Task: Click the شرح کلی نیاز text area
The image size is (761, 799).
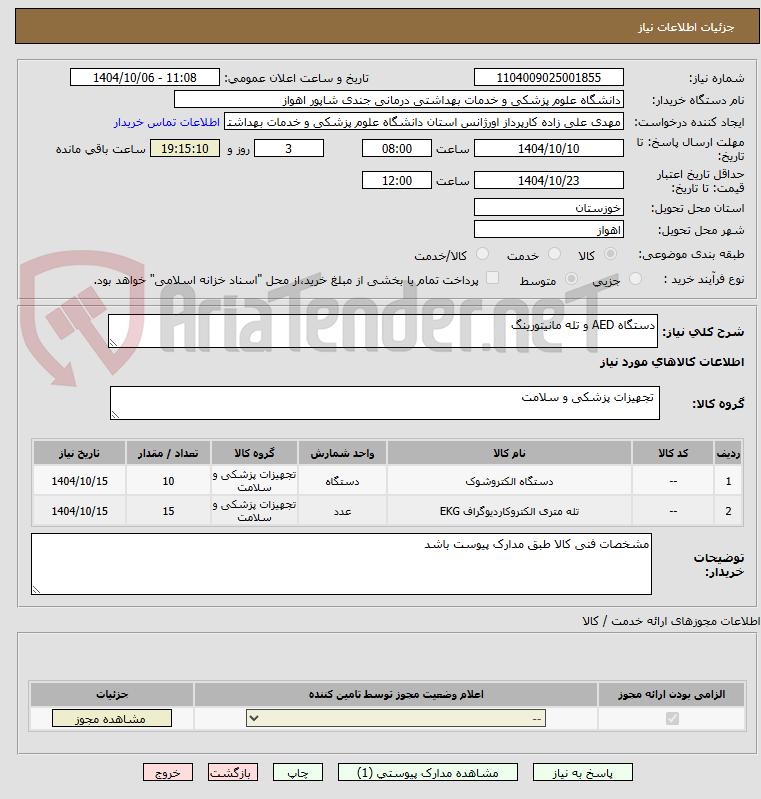Action: pyautogui.click(x=383, y=331)
